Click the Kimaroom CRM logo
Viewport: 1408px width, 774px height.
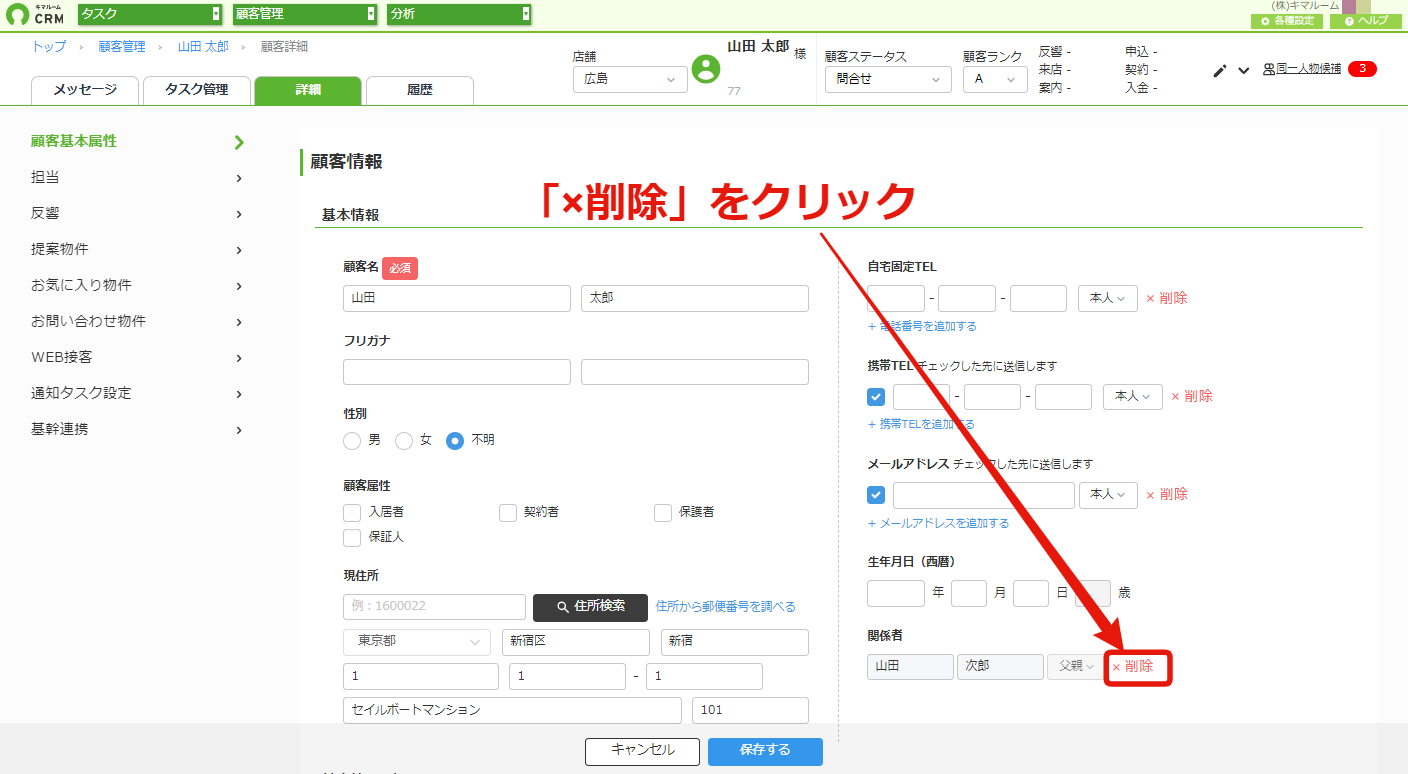point(36,14)
